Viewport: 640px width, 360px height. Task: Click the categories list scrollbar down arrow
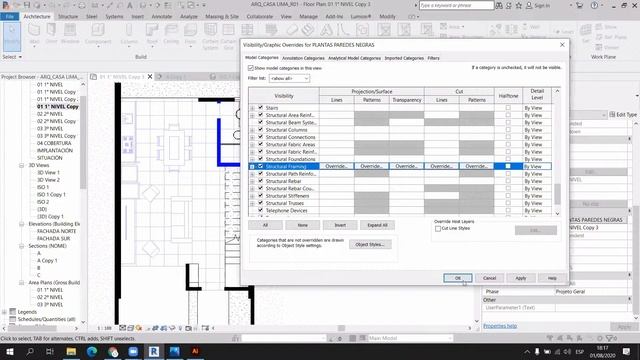pos(557,213)
